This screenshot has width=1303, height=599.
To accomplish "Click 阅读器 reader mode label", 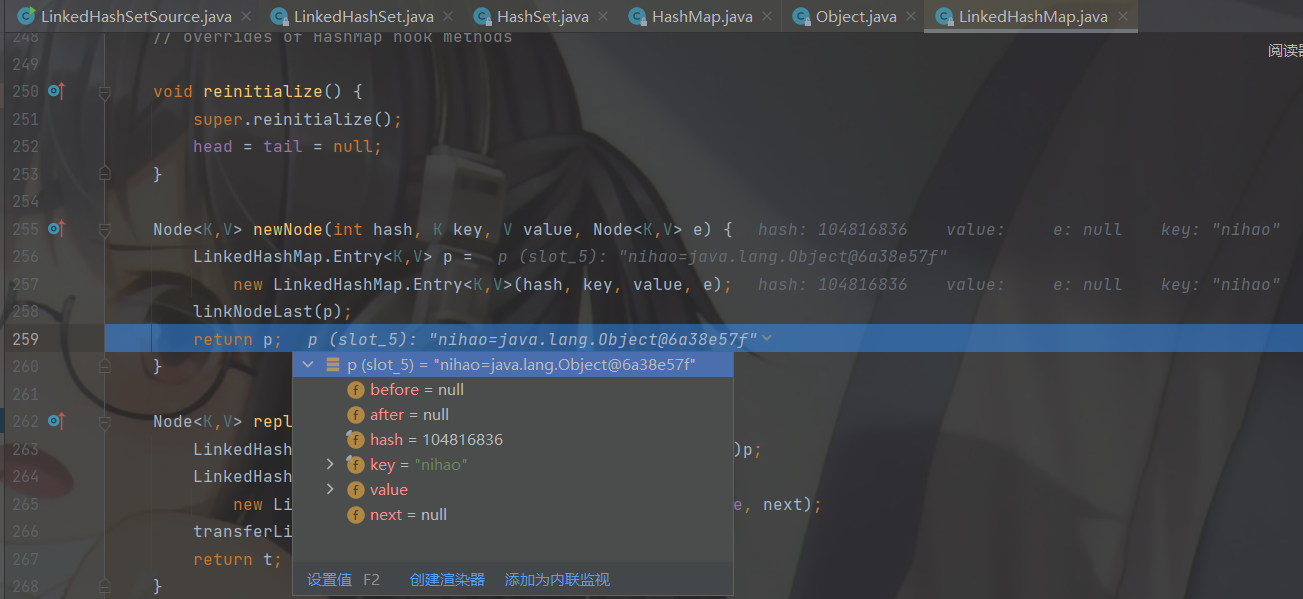I will [x=1285, y=51].
